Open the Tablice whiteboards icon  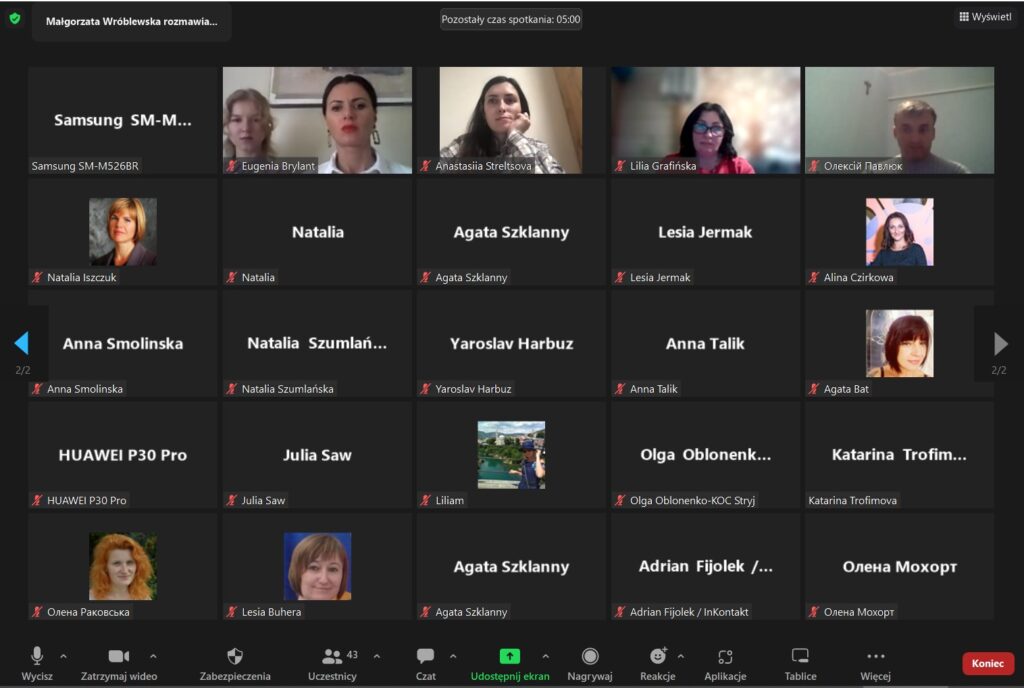pyautogui.click(x=800, y=657)
